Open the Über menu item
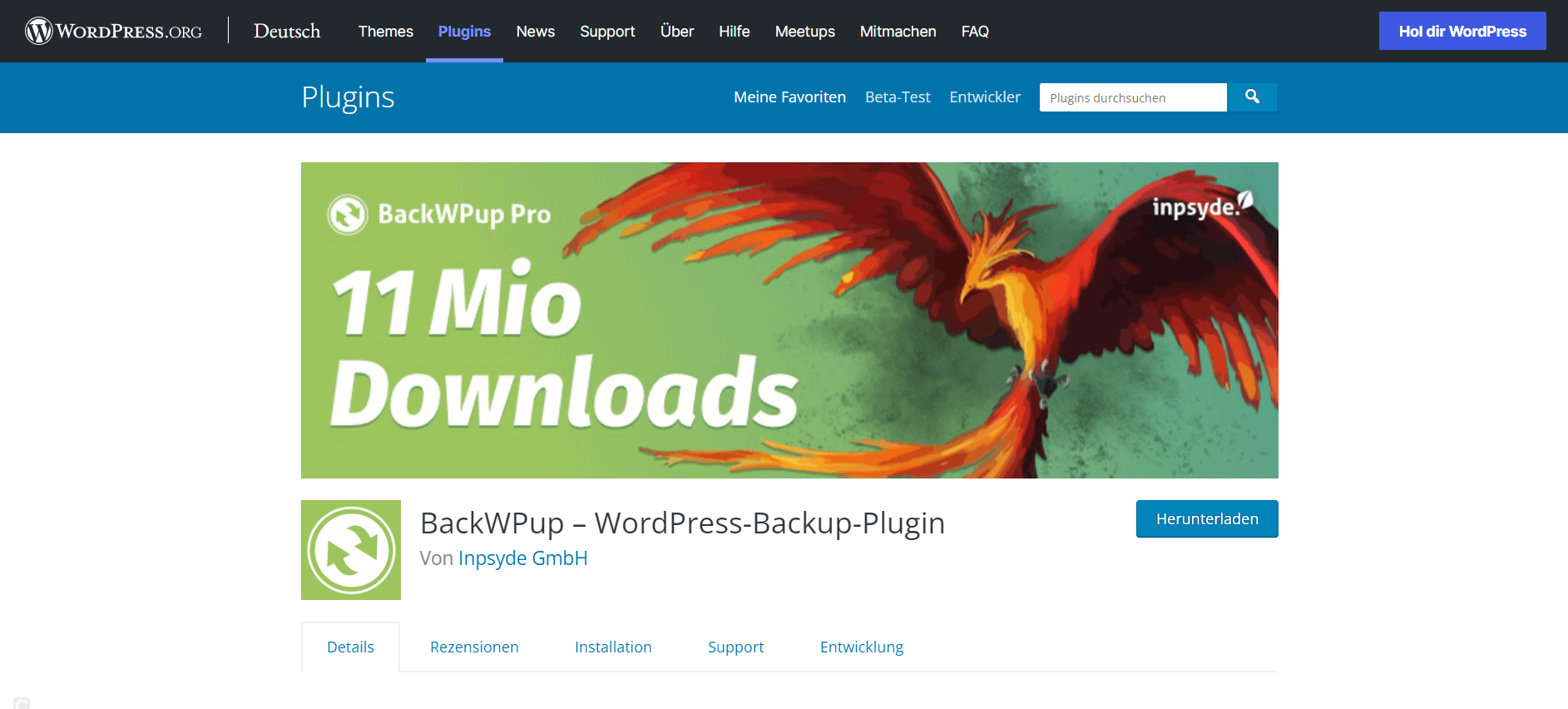This screenshot has height=709, width=1568. 677,32
